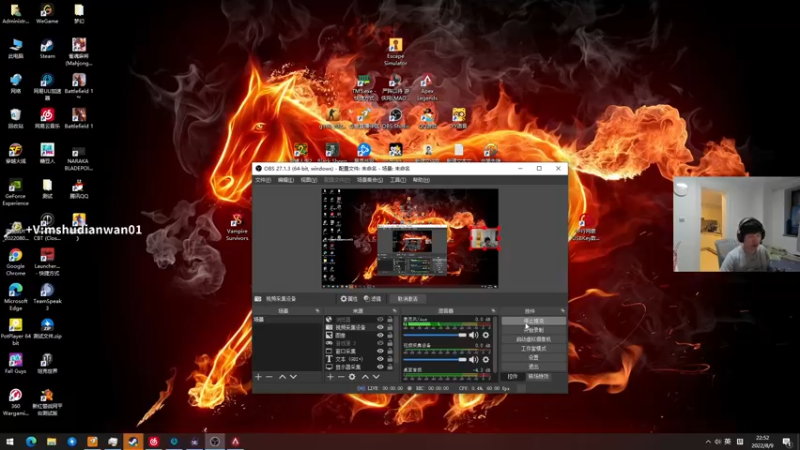
Task: Select webcam source in OBS preview
Action: [484, 238]
